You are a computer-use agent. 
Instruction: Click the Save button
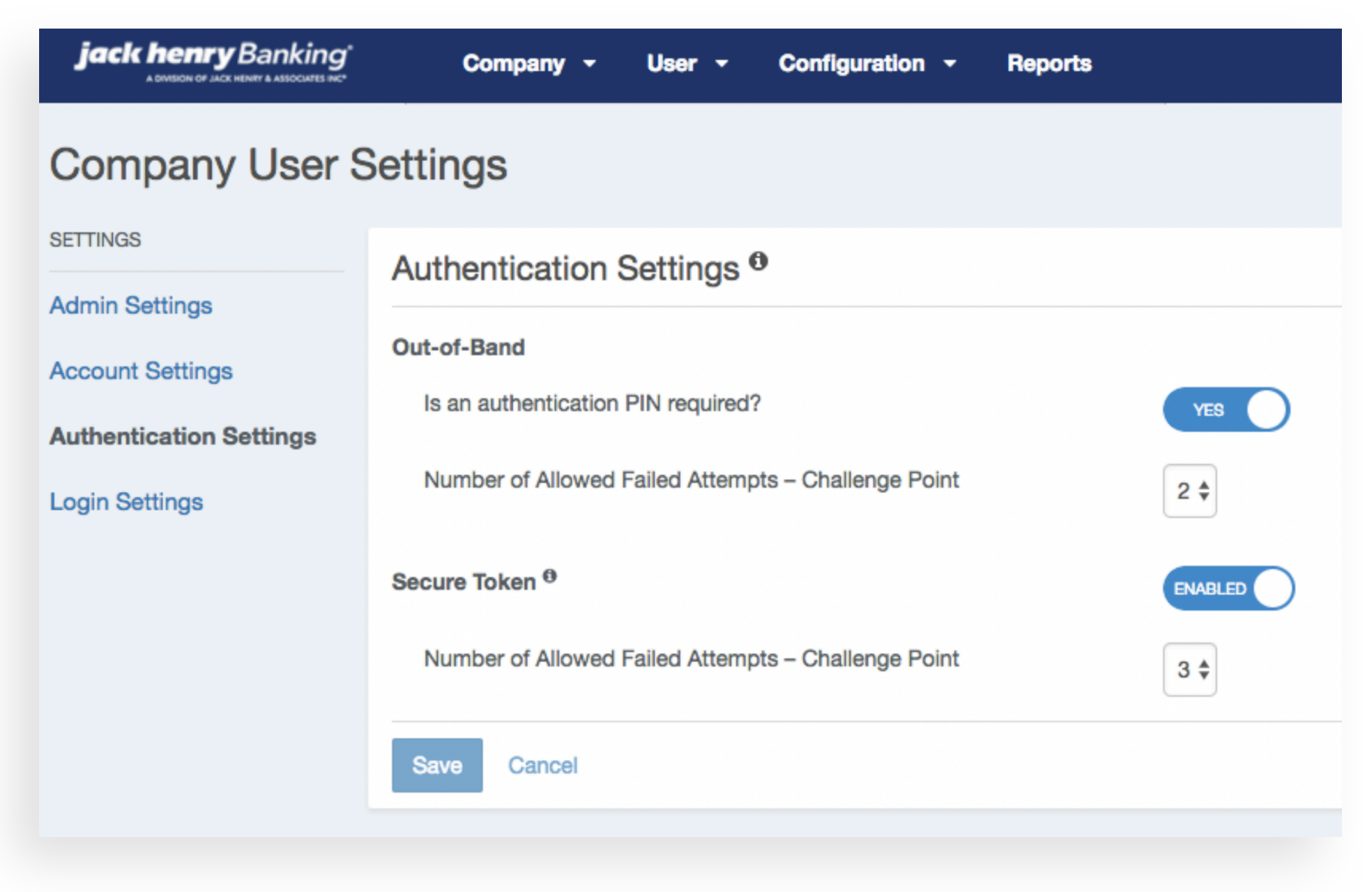click(437, 765)
